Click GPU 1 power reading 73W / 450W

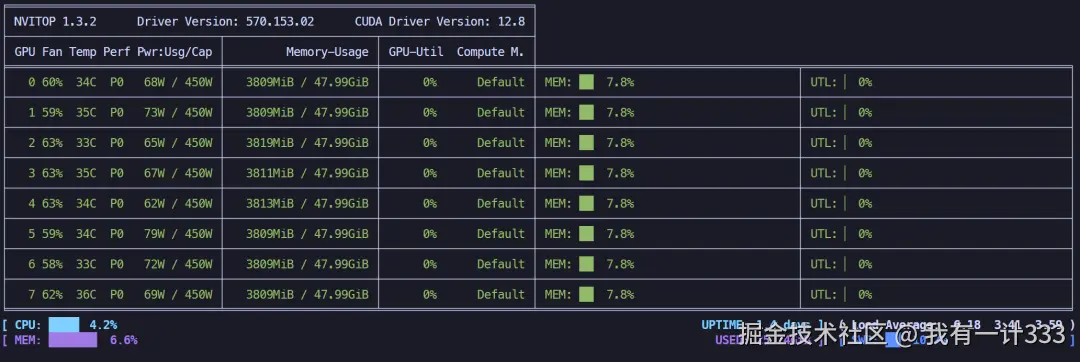178,112
